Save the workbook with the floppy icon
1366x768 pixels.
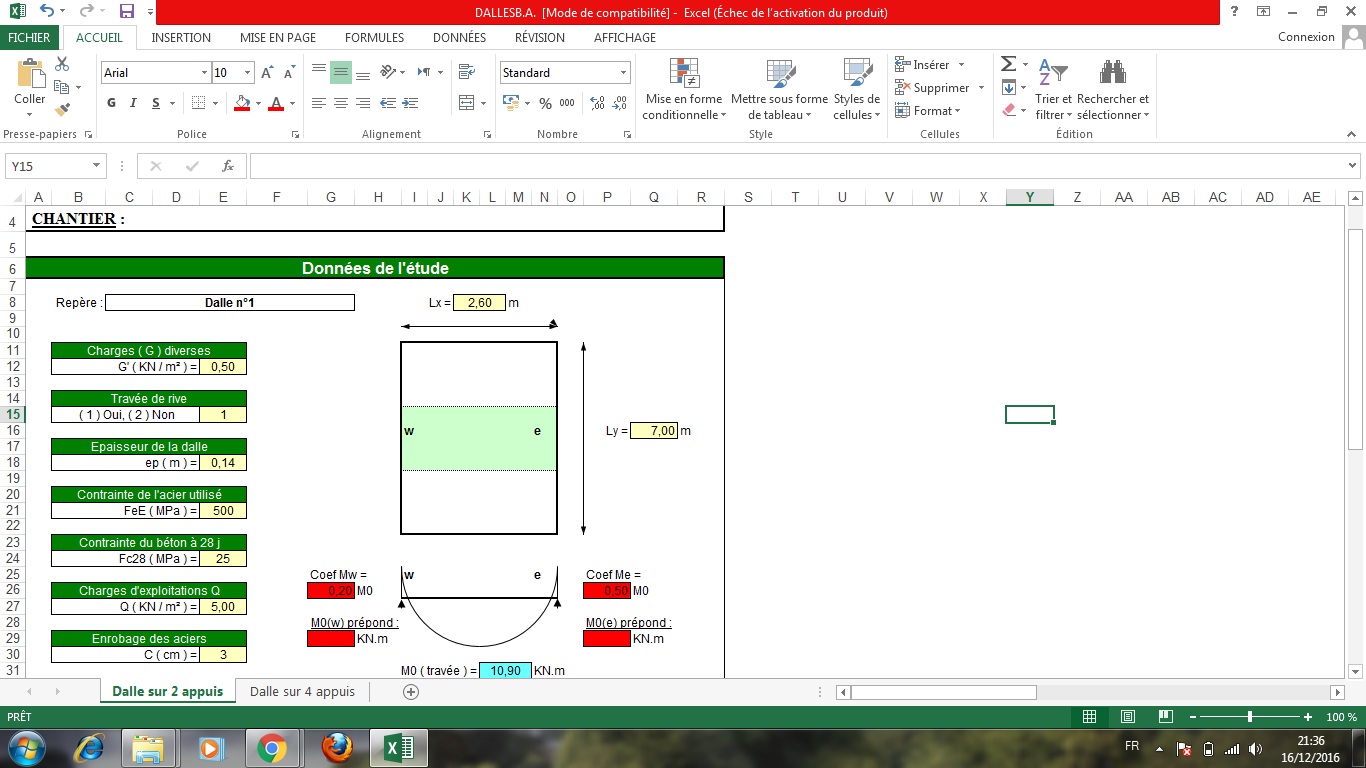(127, 12)
